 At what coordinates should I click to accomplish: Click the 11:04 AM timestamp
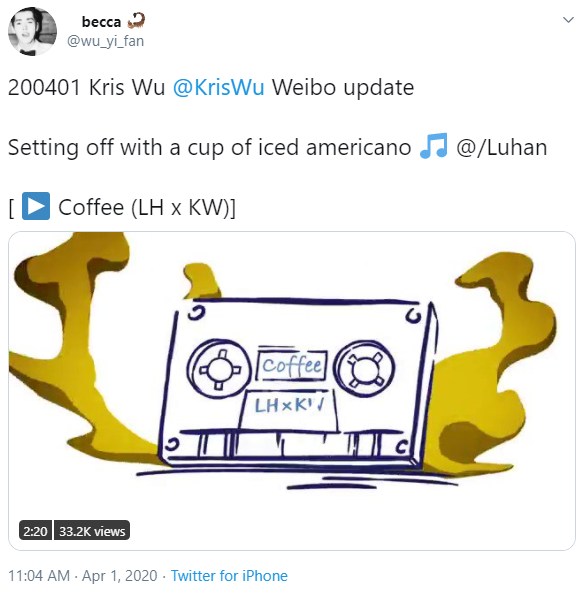(39, 576)
